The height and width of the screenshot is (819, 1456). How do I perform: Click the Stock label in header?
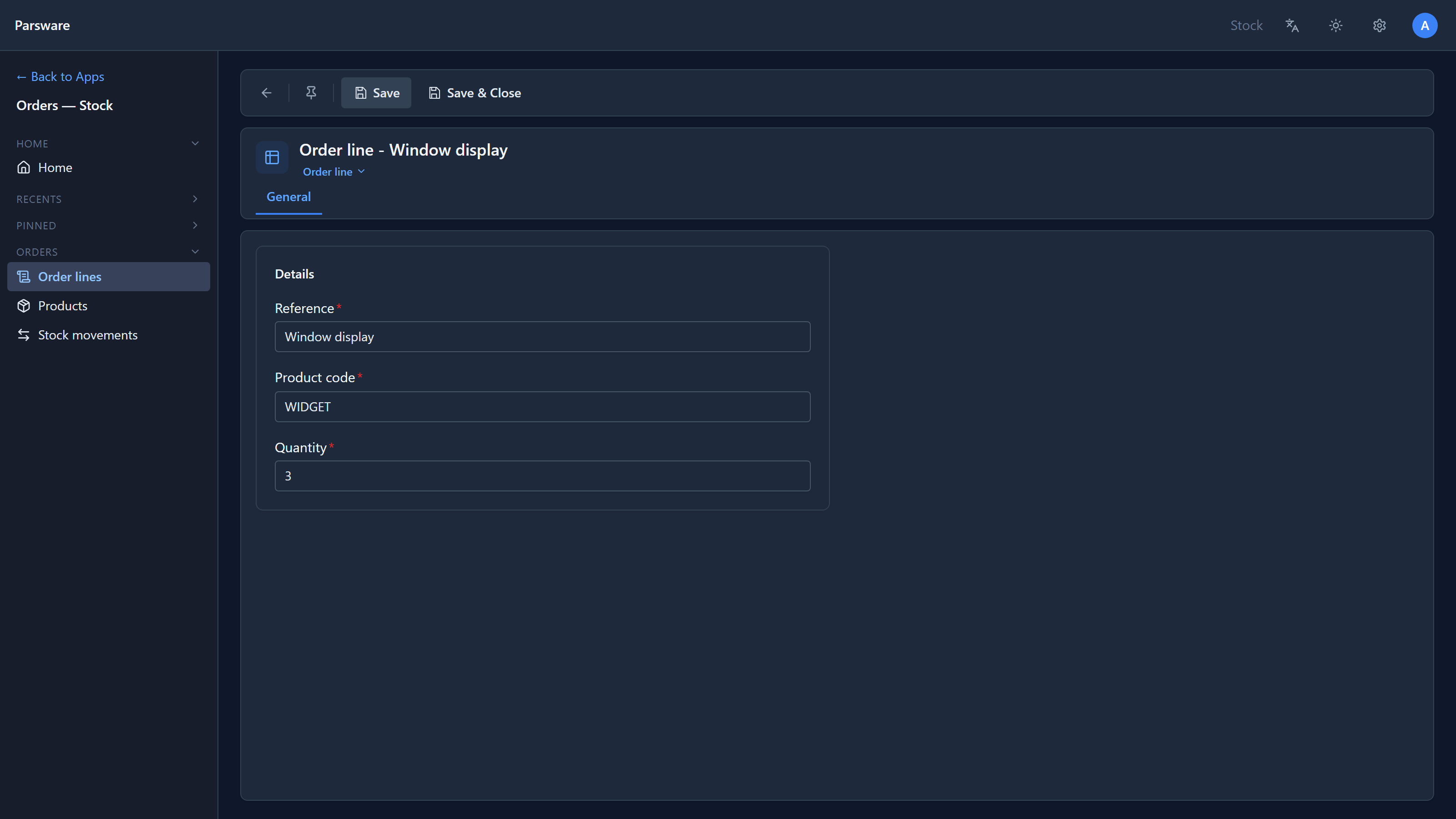[x=1246, y=25]
